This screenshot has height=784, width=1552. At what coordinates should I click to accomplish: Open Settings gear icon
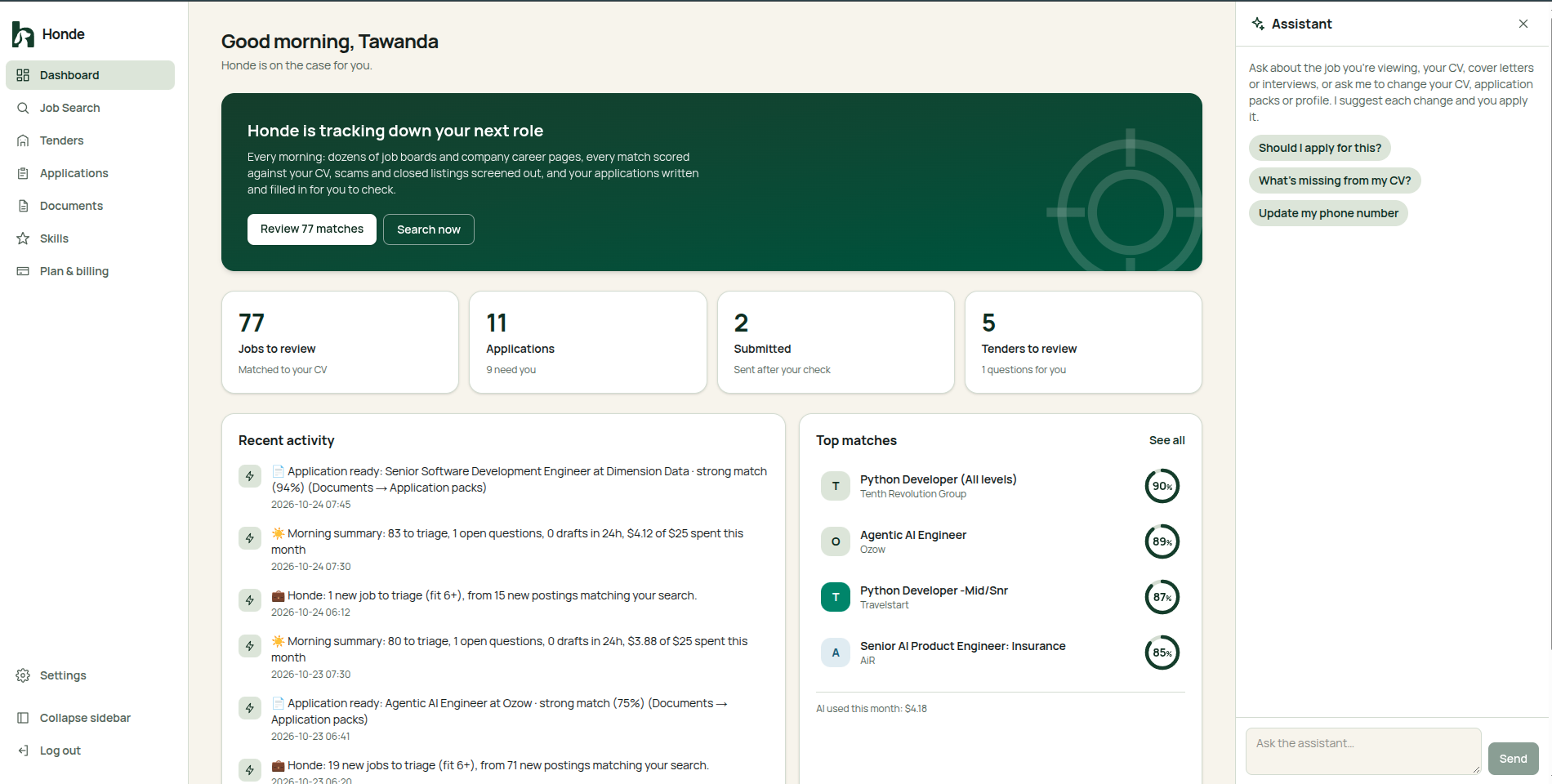[x=23, y=675]
